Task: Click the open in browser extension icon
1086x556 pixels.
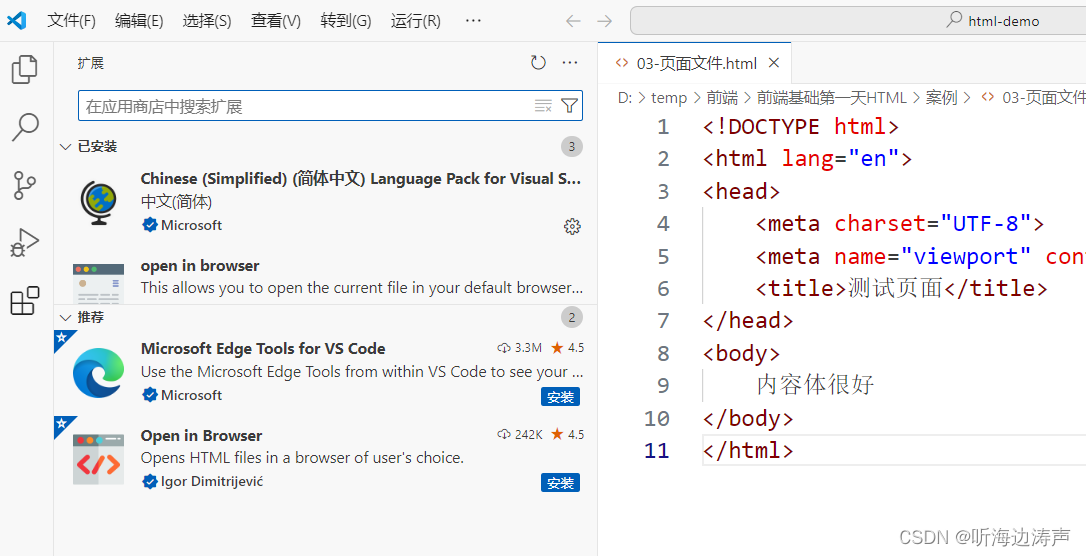Action: point(98,283)
